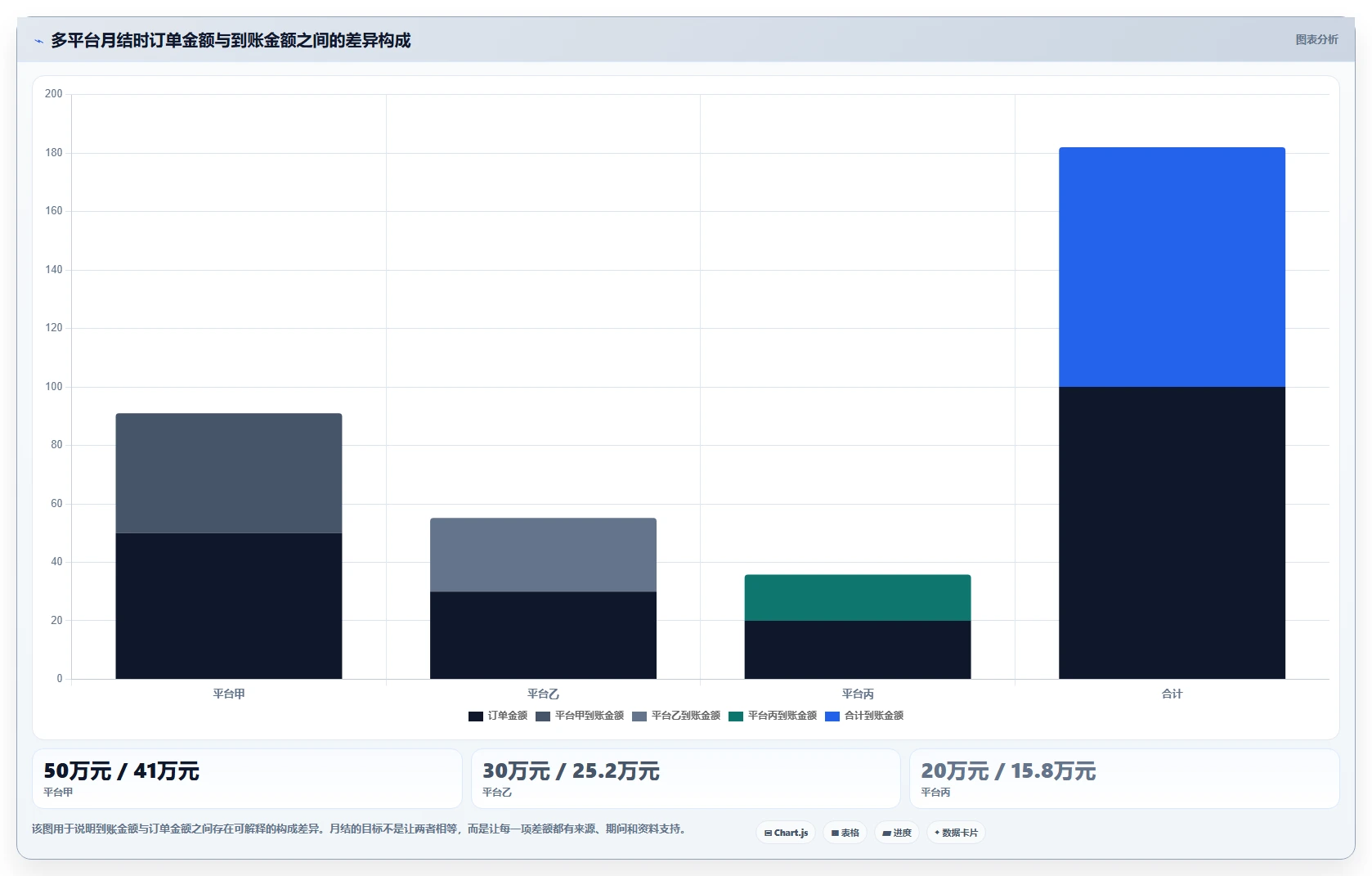Click the dark 订单金额 segment in 平台丙 bar
1372x876 pixels.
click(858, 649)
